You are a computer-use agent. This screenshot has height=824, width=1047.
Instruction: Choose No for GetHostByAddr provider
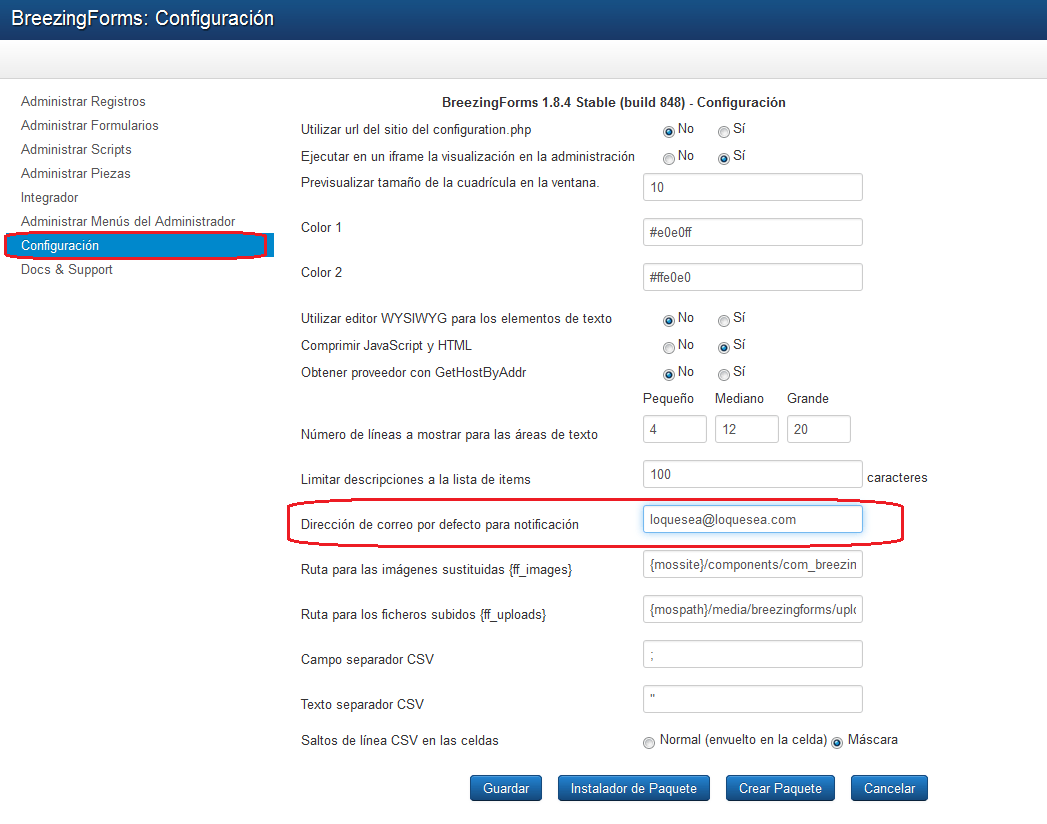point(668,375)
